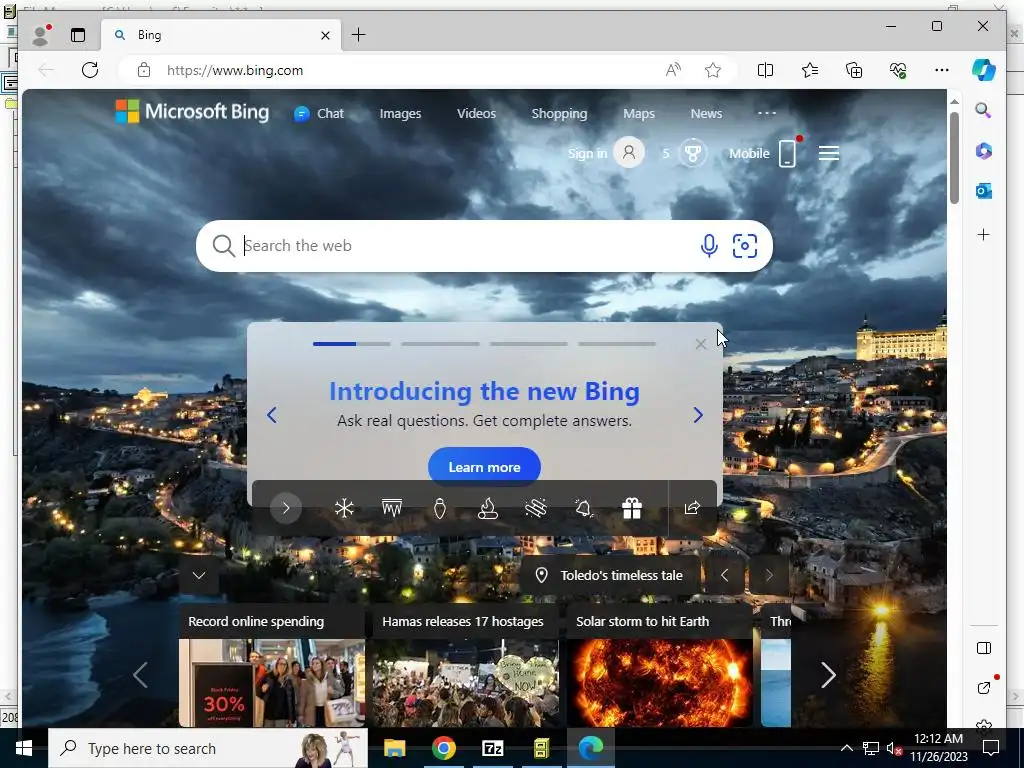Open Toledo's timeless tale info
This screenshot has height=768, width=1024.
(610, 575)
